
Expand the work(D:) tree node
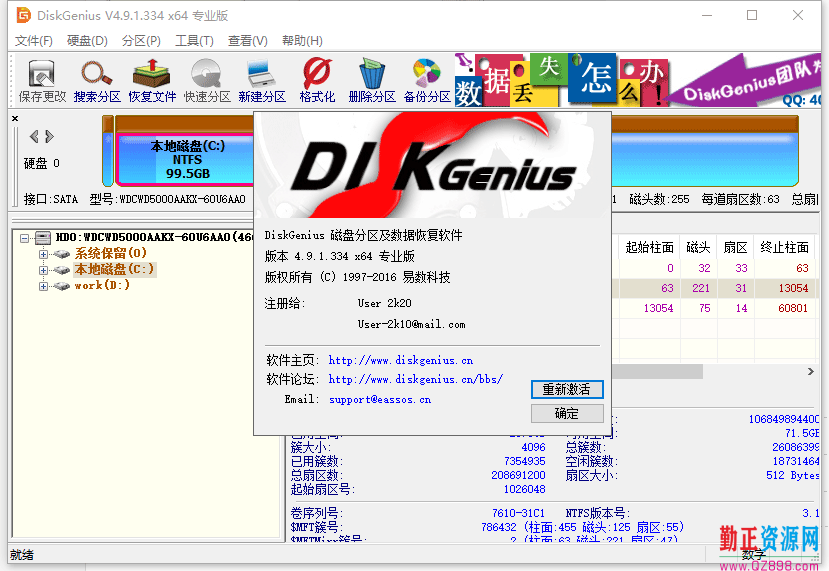click(43, 286)
